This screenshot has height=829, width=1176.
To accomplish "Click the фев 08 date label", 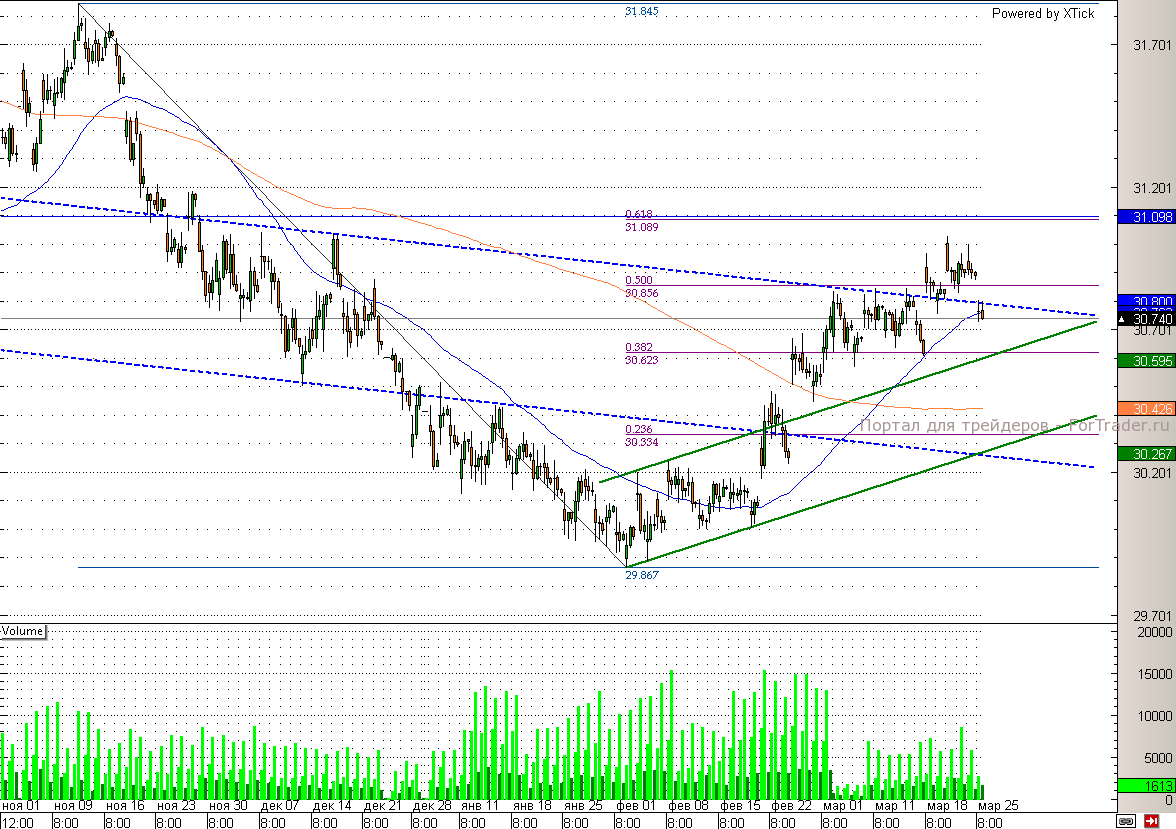I will (x=688, y=806).
